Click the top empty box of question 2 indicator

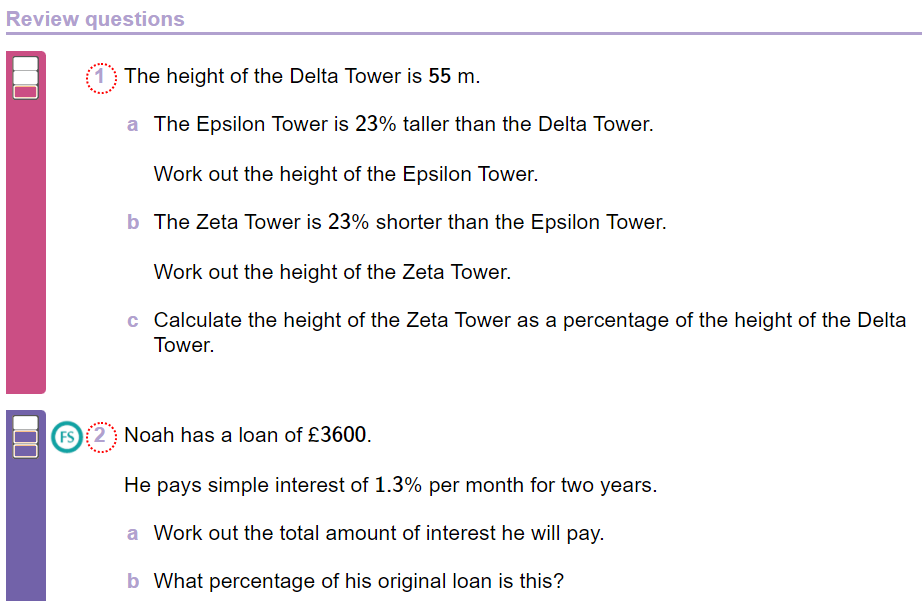click(x=25, y=422)
